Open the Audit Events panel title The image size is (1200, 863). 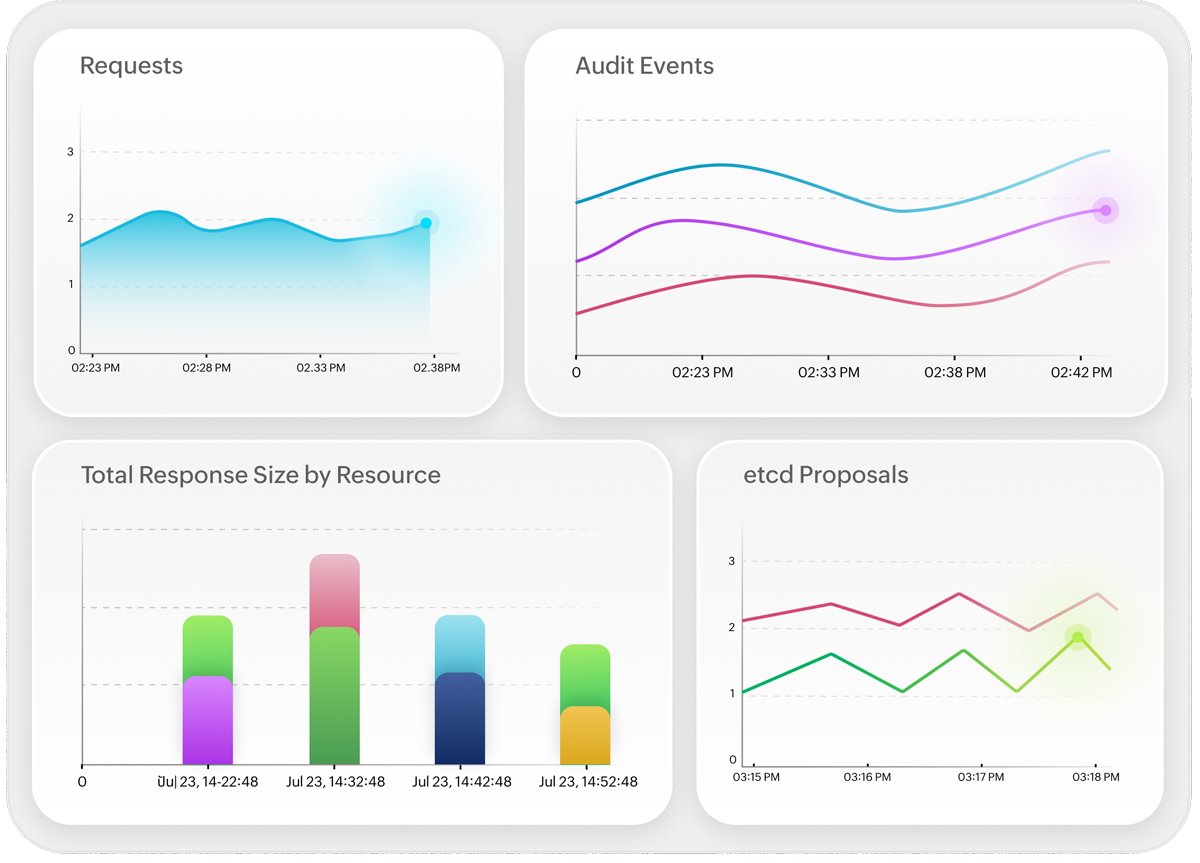[x=644, y=66]
